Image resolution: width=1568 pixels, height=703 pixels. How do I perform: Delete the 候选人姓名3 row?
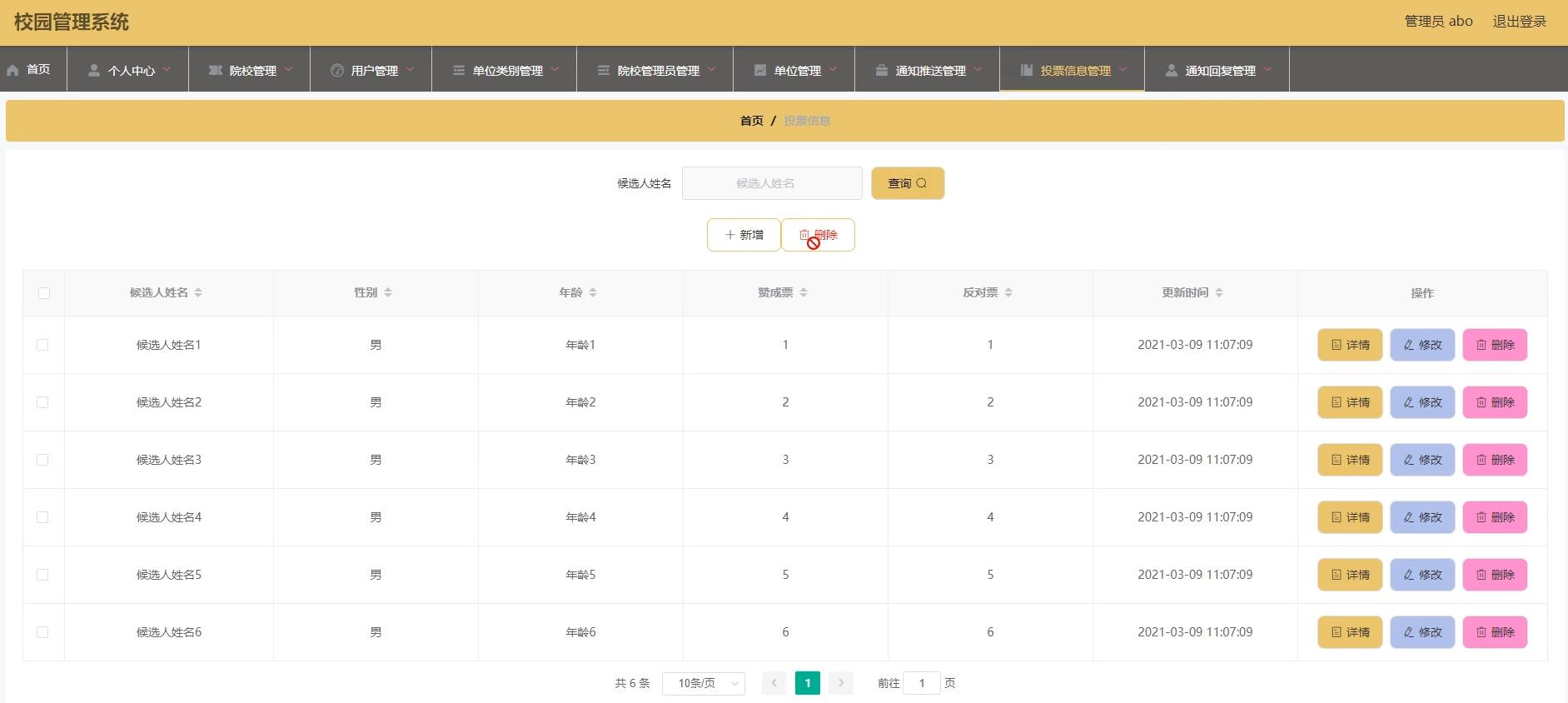(1495, 460)
